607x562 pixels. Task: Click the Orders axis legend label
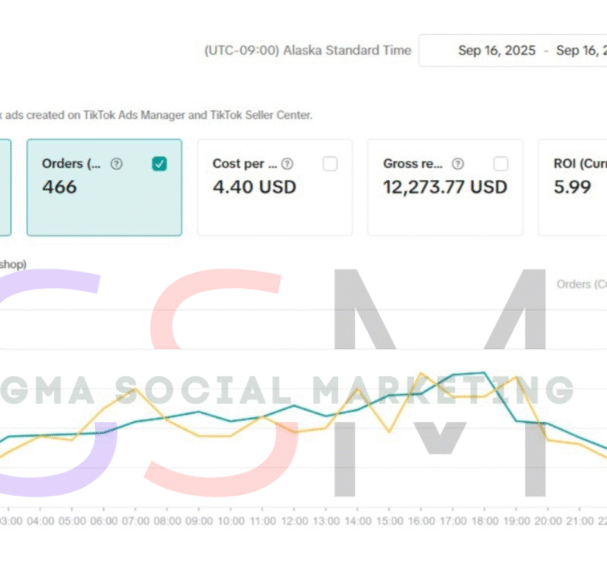pyautogui.click(x=581, y=284)
